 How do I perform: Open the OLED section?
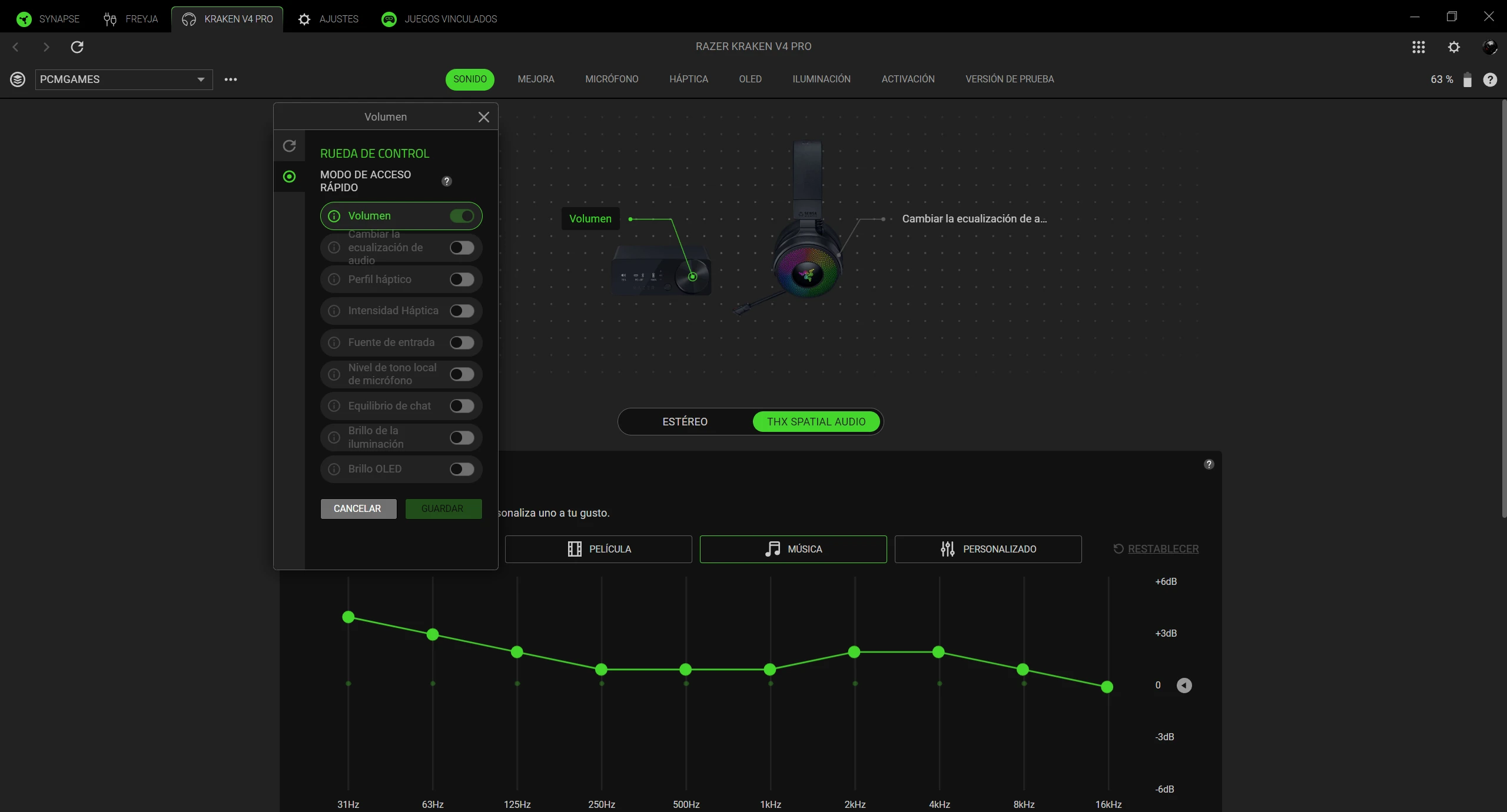[751, 79]
